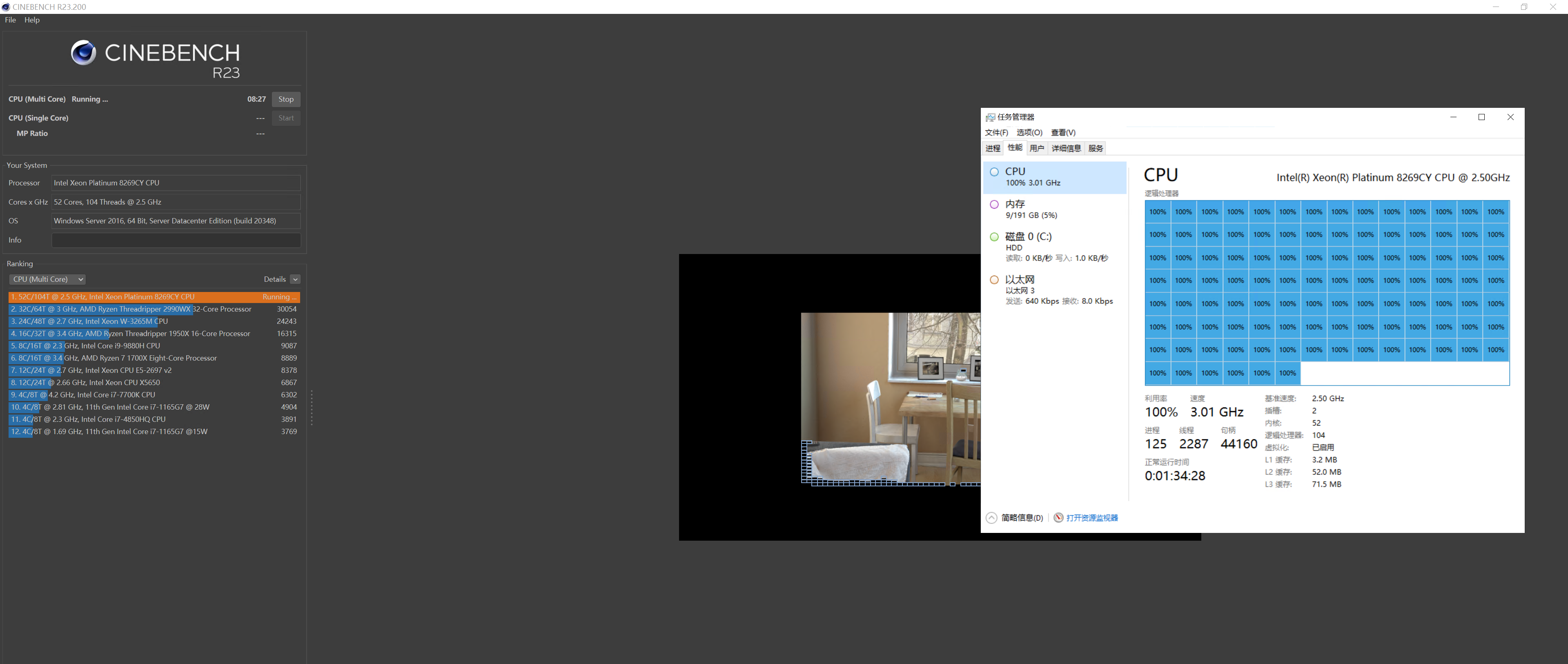The height and width of the screenshot is (664, 1568).
Task: Click the fewer details chevron-up icon
Action: [x=991, y=518]
